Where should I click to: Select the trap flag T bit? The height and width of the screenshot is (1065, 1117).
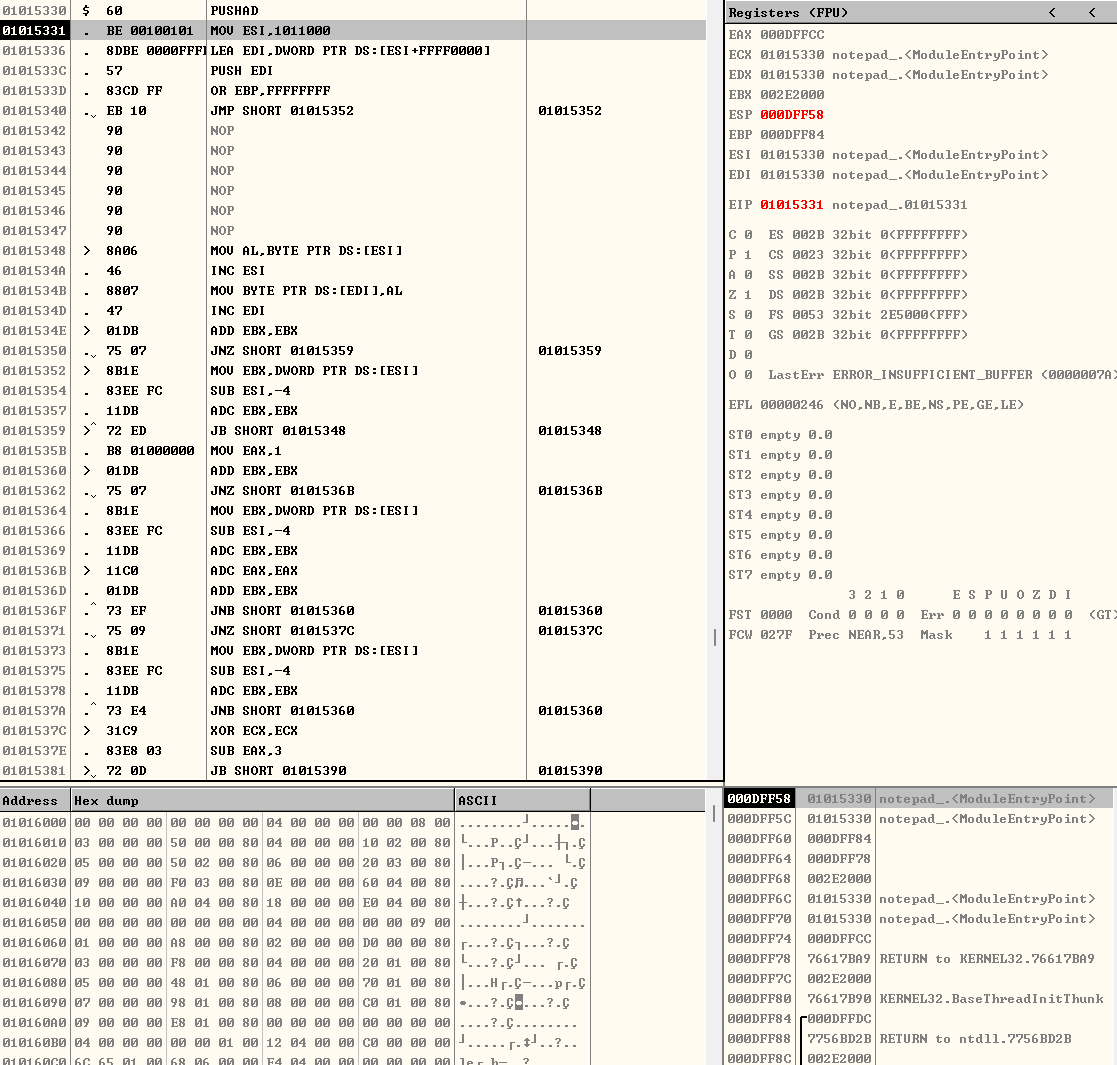[x=740, y=334]
